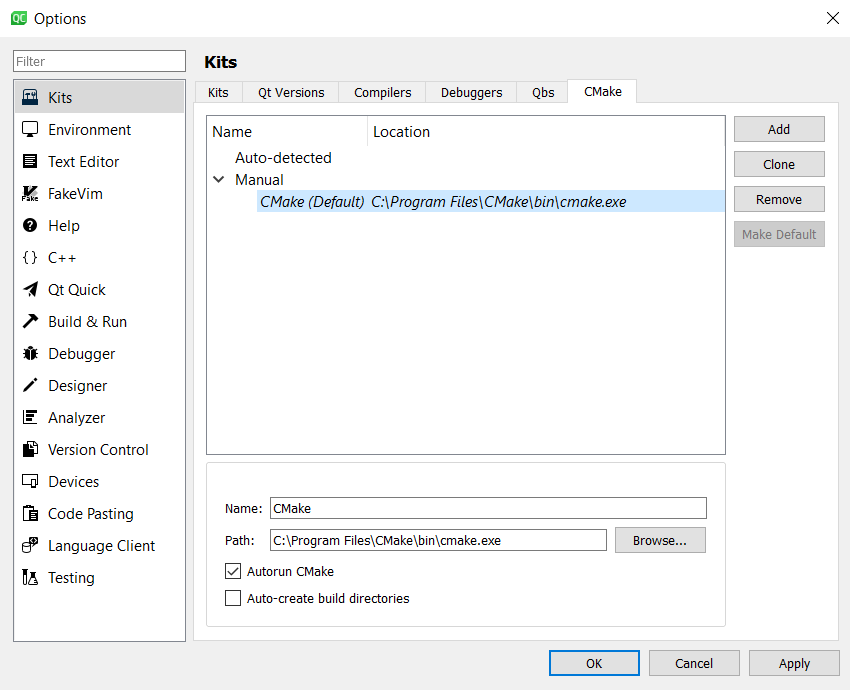Click the Name input field containing CMake
Viewport: 850px width, 690px height.
488,508
